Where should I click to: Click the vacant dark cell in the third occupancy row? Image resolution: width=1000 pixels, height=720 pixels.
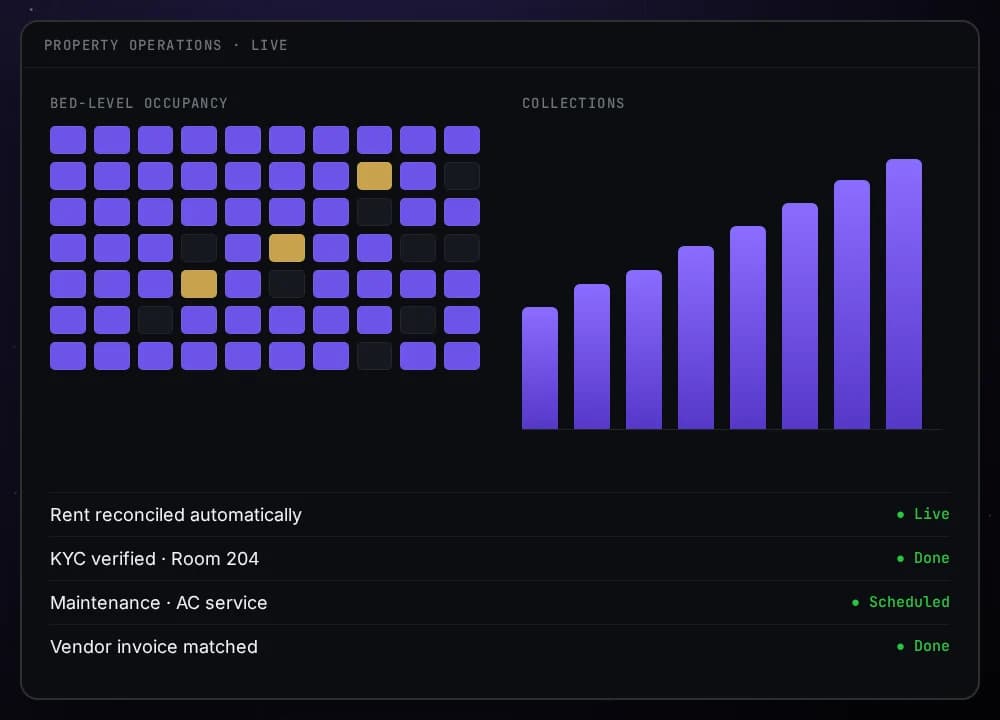(x=374, y=212)
